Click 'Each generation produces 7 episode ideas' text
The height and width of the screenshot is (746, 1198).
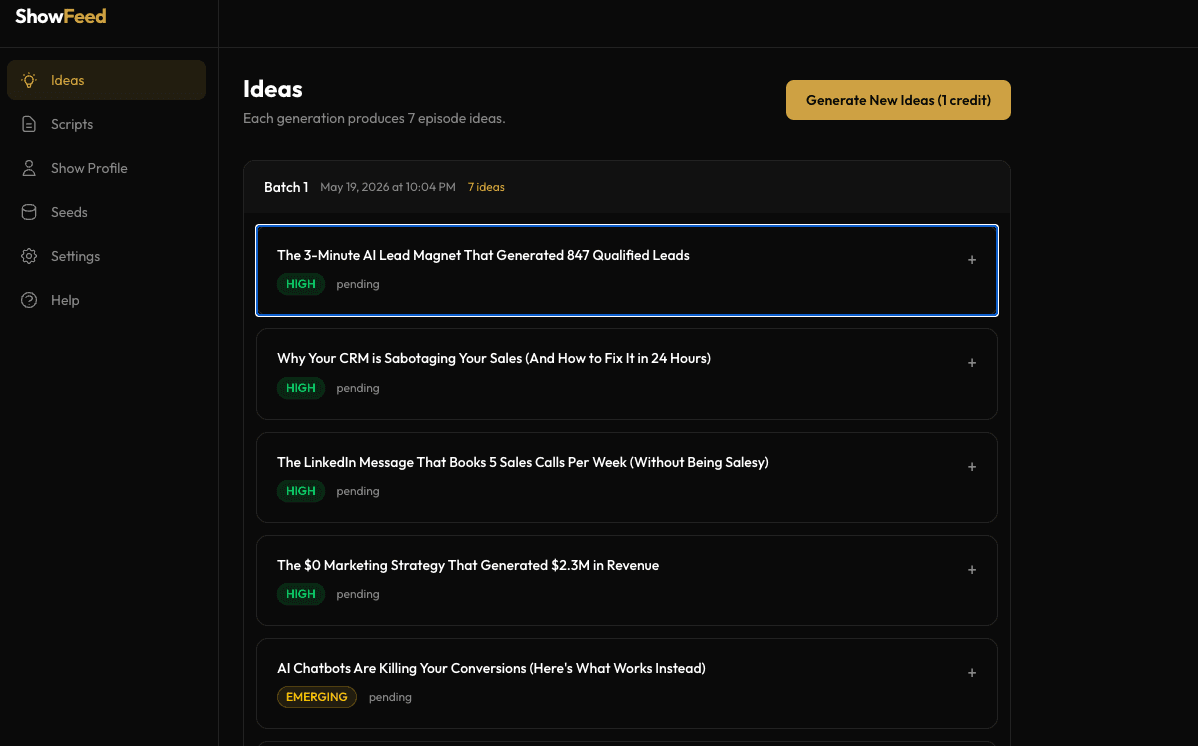374,118
